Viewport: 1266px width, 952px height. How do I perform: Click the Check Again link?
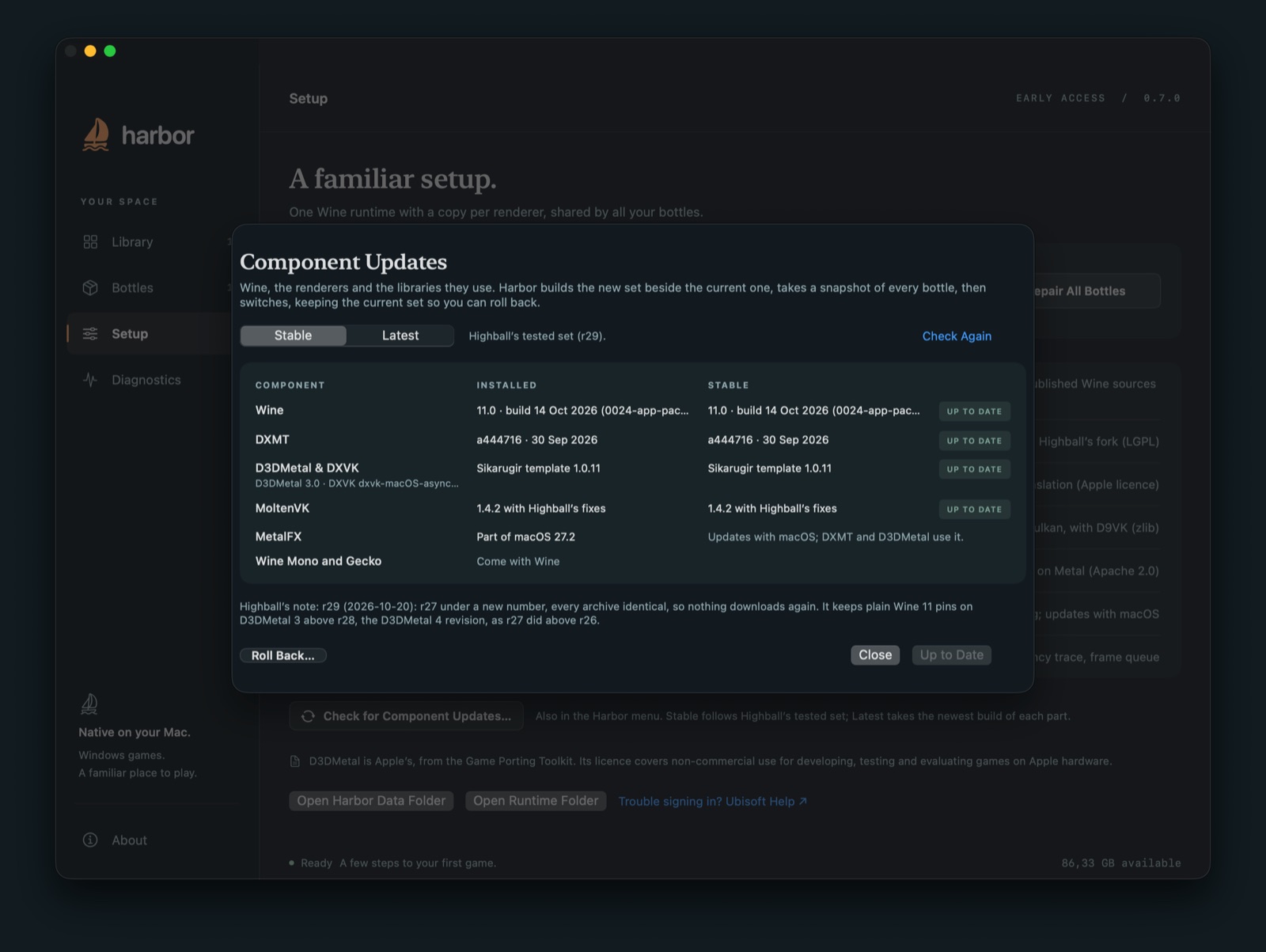957,336
